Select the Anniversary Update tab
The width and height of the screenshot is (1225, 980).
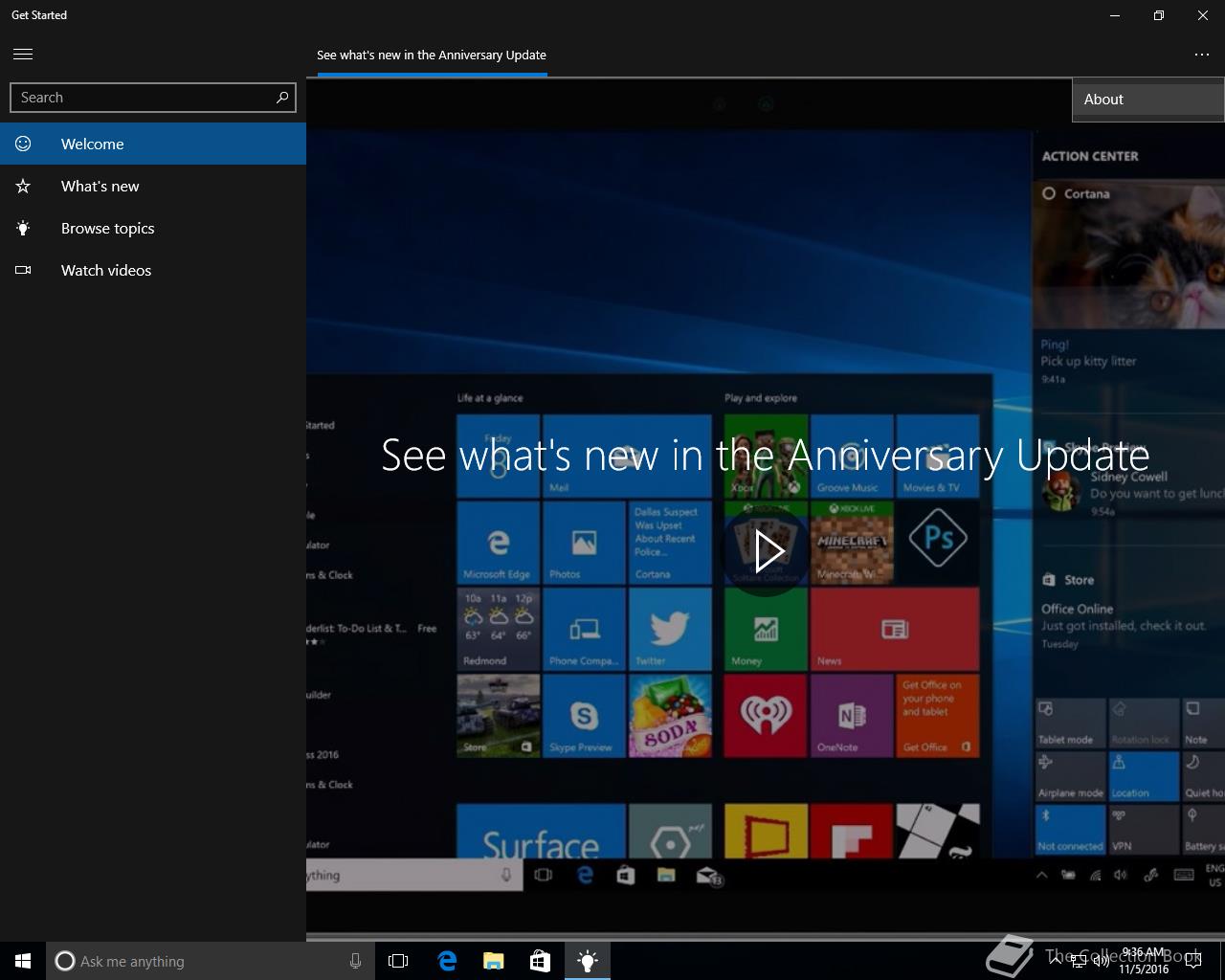point(432,56)
